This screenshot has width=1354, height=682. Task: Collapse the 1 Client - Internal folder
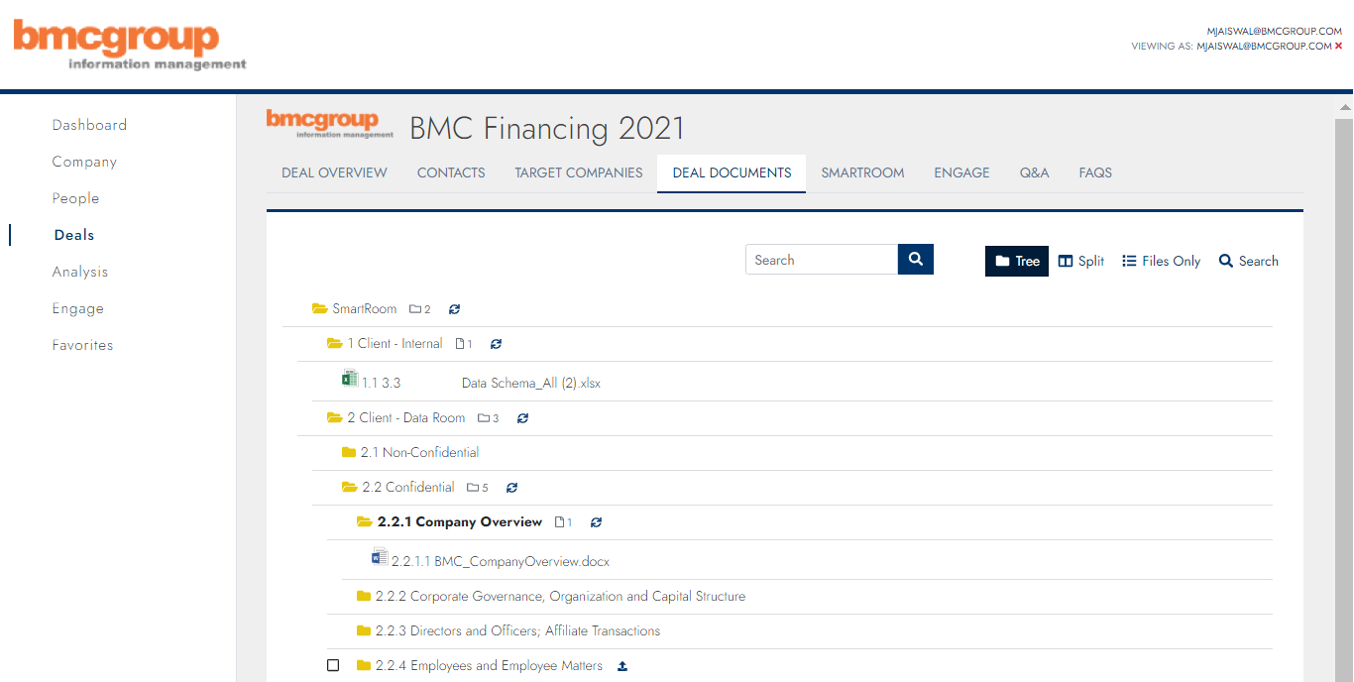tap(335, 344)
